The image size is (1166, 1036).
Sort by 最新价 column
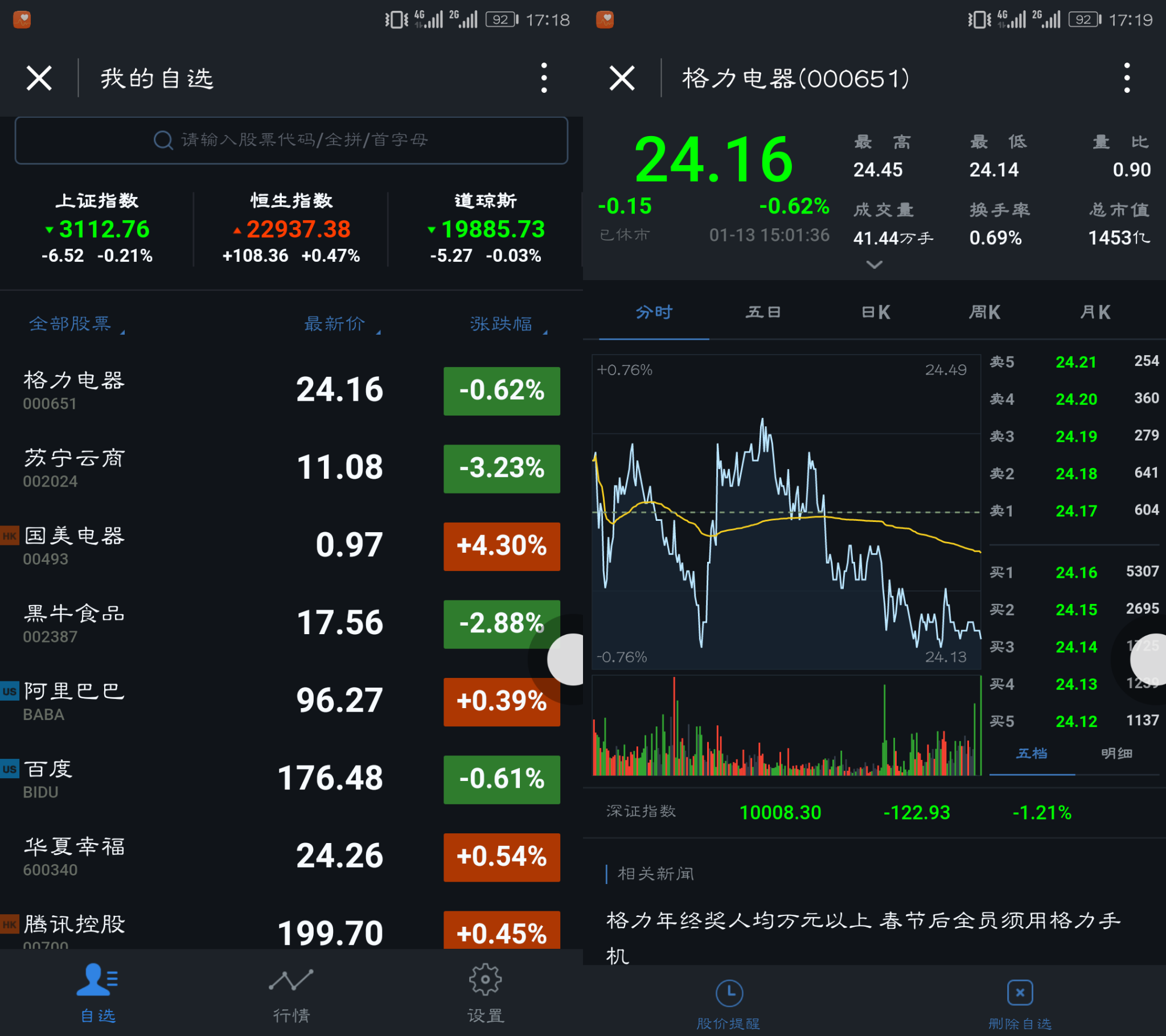click(x=342, y=324)
